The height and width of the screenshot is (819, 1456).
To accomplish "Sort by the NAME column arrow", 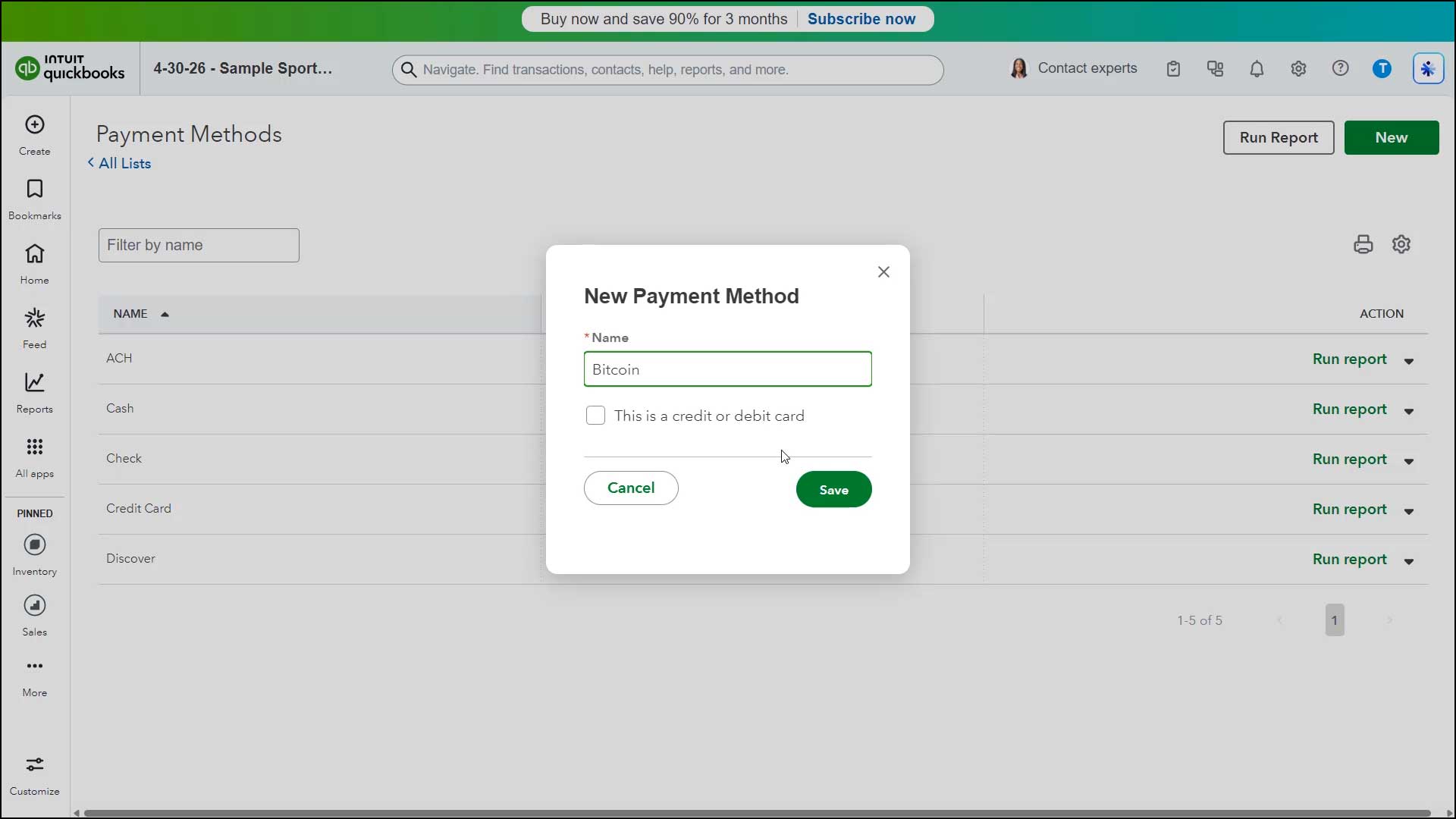I will 165,314.
